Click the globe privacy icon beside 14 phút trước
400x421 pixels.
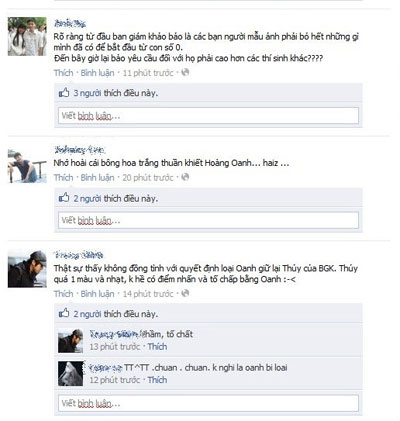pyautogui.click(x=185, y=293)
